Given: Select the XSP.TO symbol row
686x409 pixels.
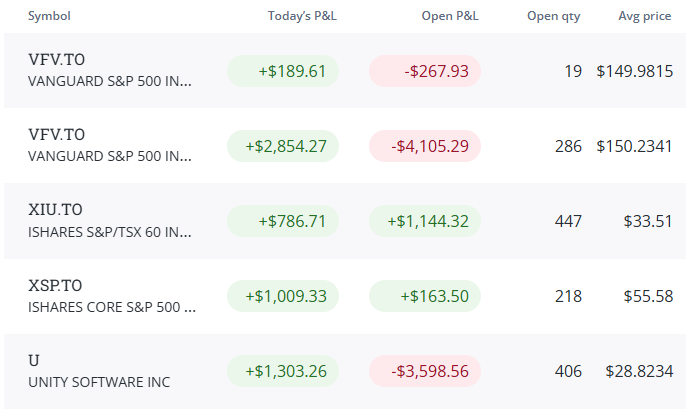Looking at the screenshot, I should 345,296.
